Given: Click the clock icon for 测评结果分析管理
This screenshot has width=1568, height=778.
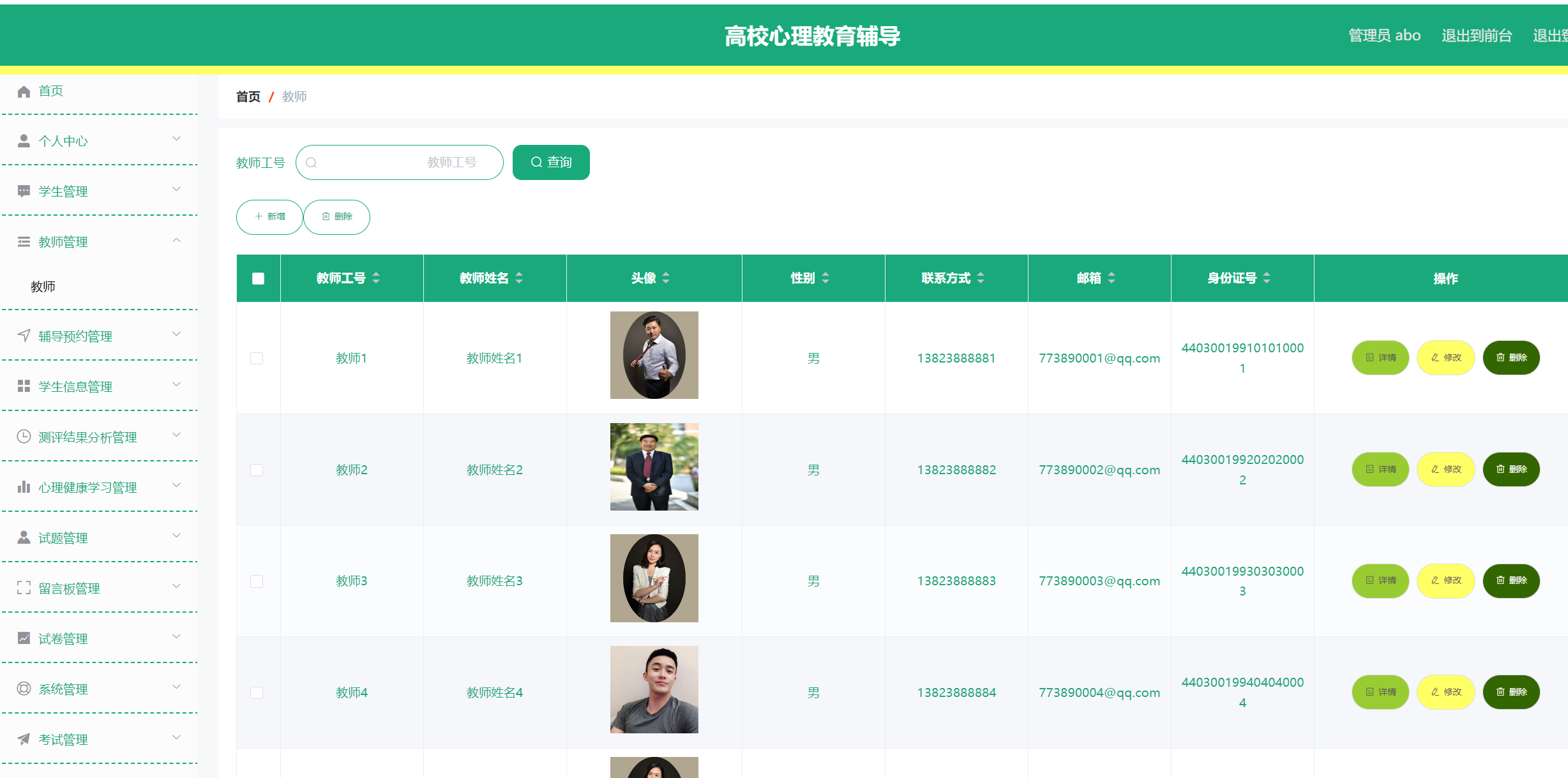Looking at the screenshot, I should (24, 437).
